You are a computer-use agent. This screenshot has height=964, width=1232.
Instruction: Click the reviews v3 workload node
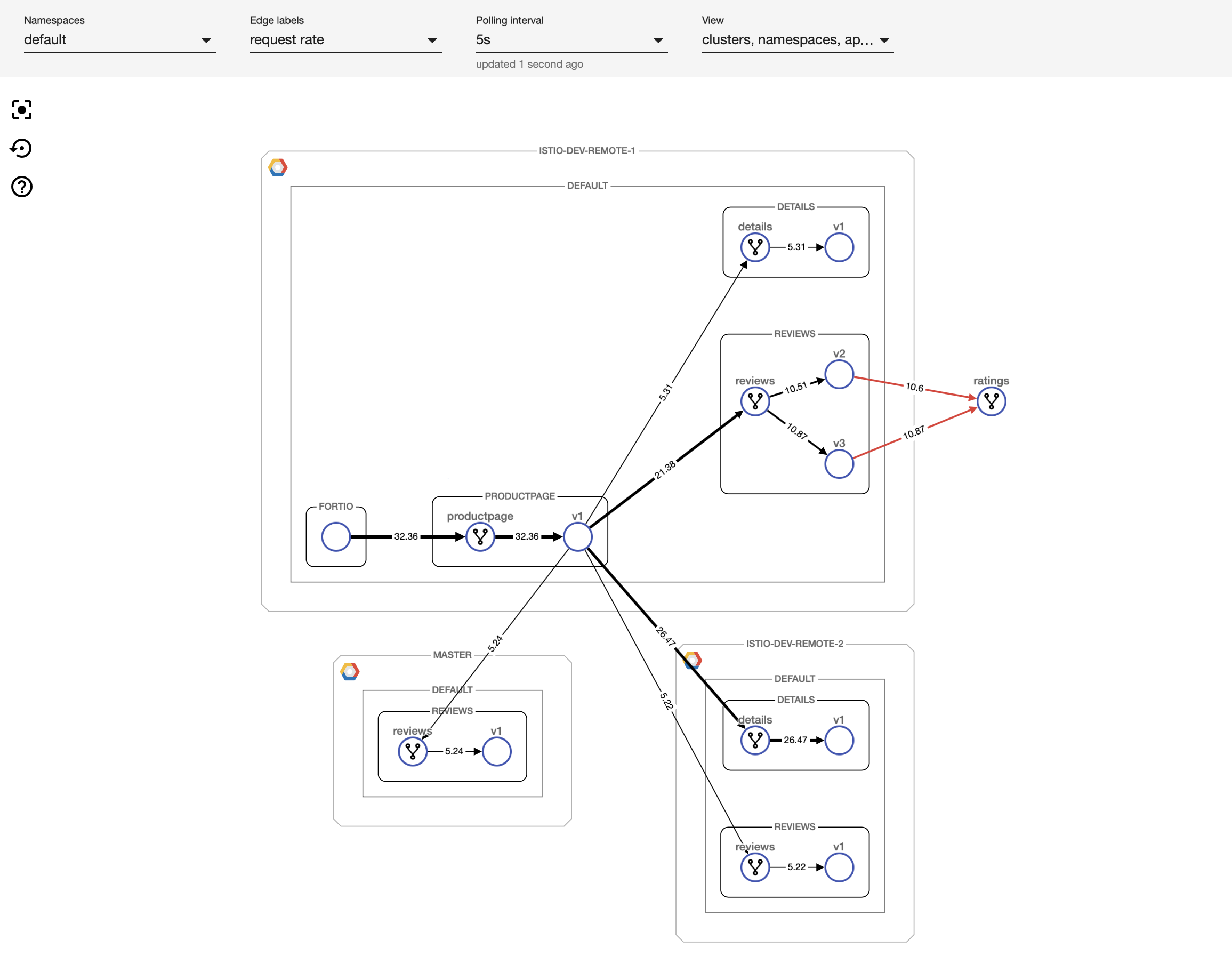point(839,464)
